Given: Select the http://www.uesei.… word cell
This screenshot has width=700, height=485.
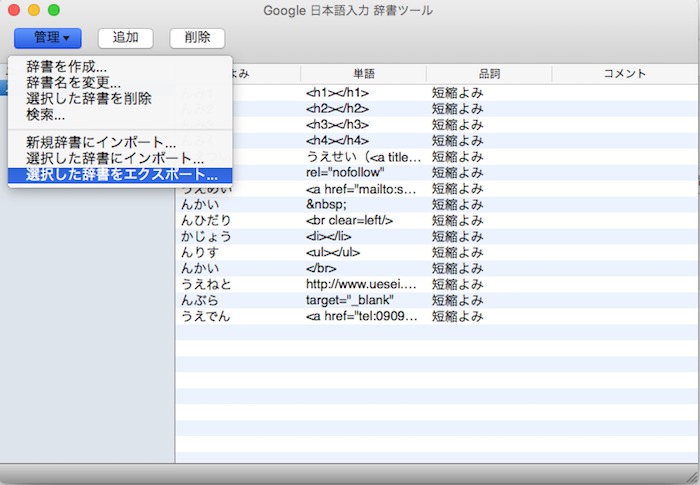Looking at the screenshot, I should click(x=361, y=285).
